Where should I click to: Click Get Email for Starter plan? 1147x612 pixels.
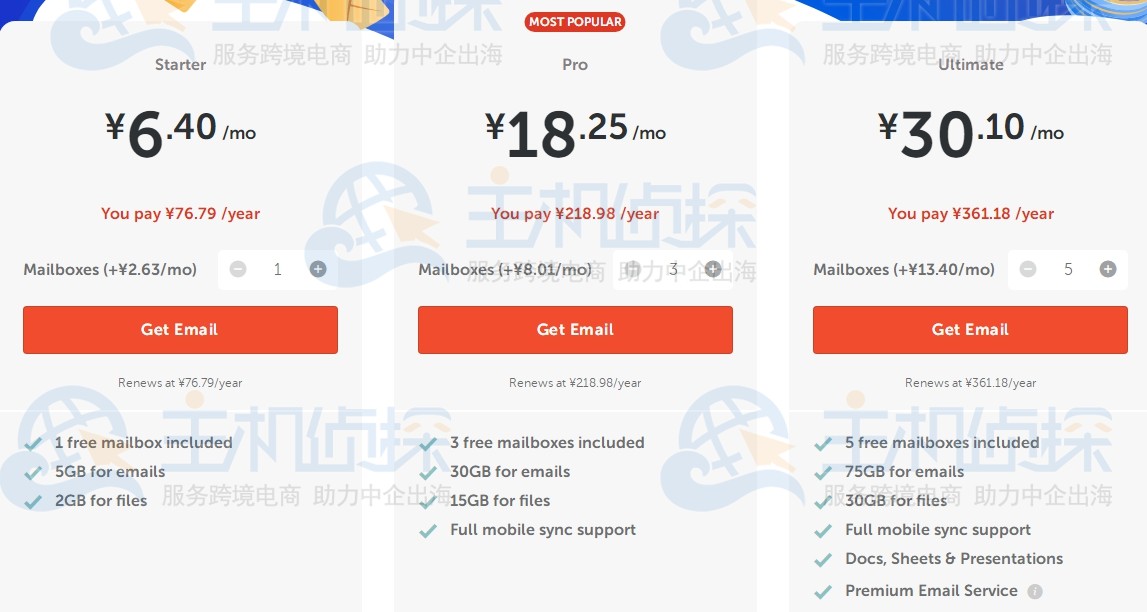[x=180, y=330]
